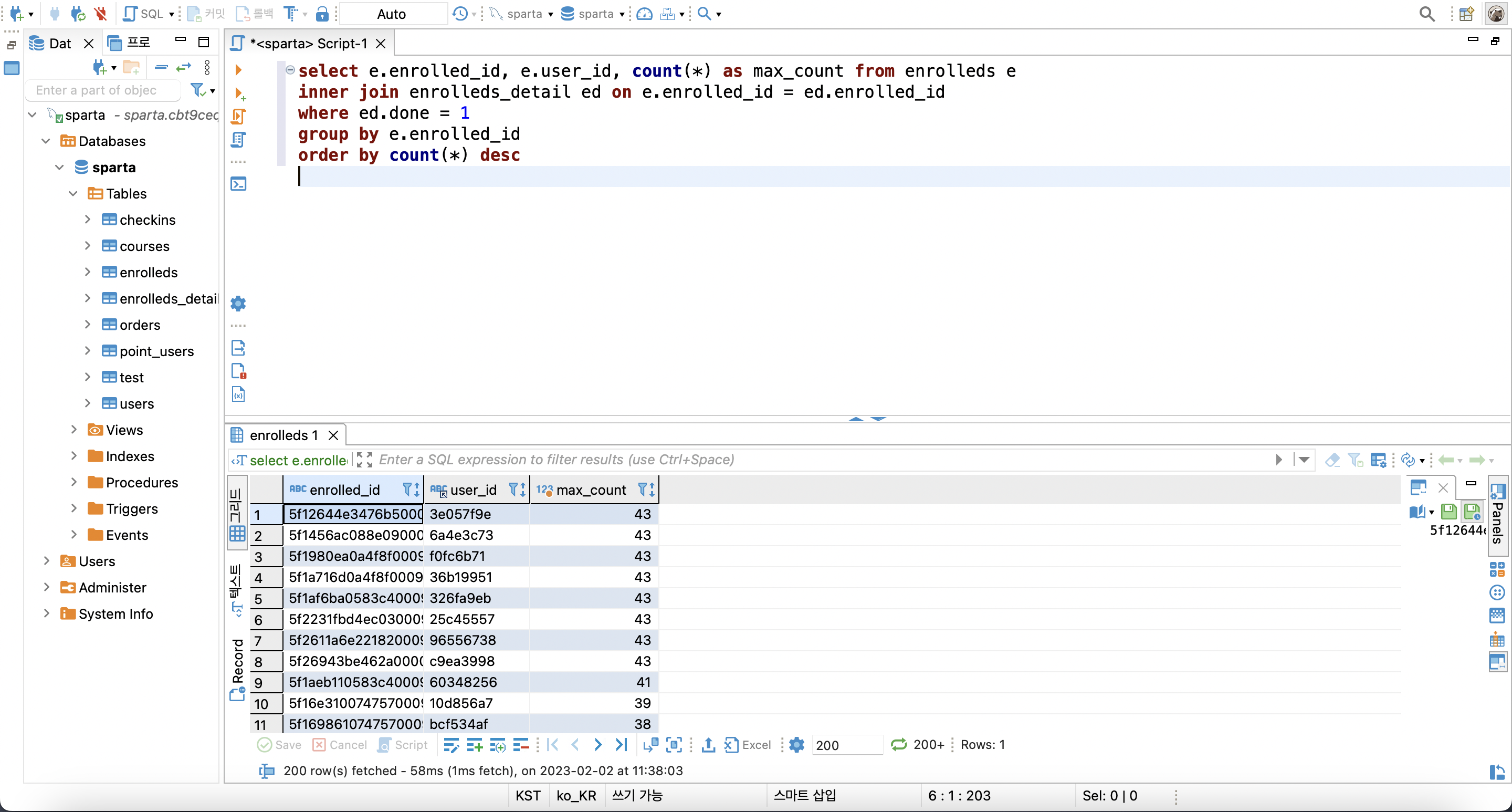Open the transaction log history icon
1512x812 pixels.
tap(460, 14)
